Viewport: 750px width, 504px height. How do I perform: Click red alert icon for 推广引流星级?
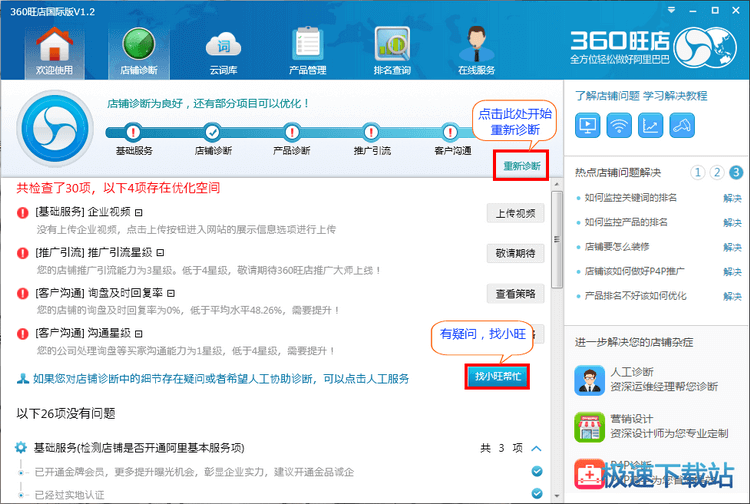(x=22, y=253)
